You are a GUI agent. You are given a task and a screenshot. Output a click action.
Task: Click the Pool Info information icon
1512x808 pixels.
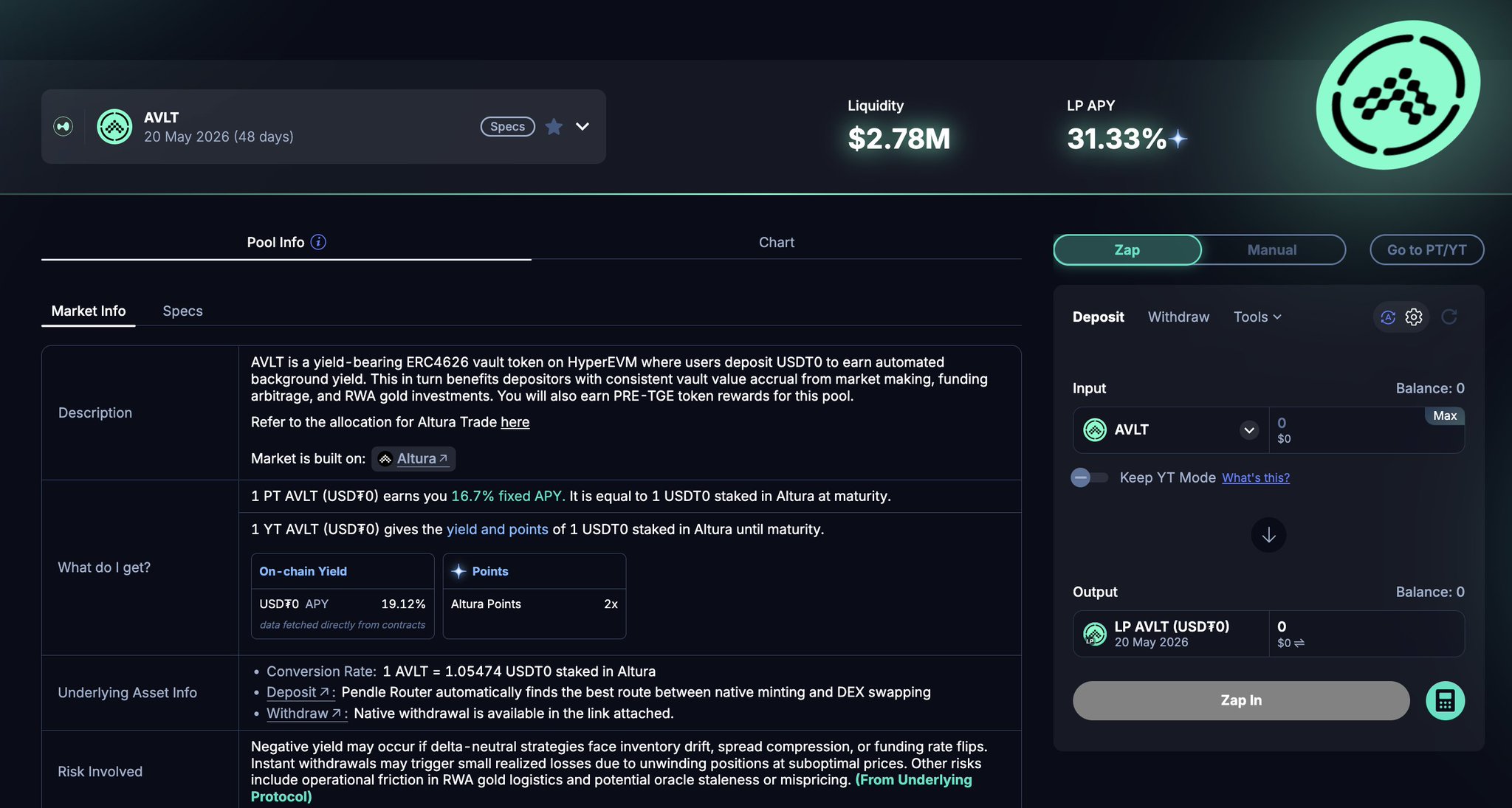point(318,242)
